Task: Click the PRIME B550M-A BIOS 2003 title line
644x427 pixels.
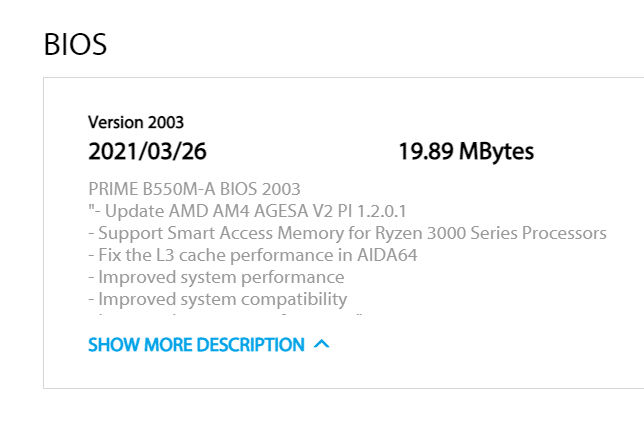Action: (194, 189)
